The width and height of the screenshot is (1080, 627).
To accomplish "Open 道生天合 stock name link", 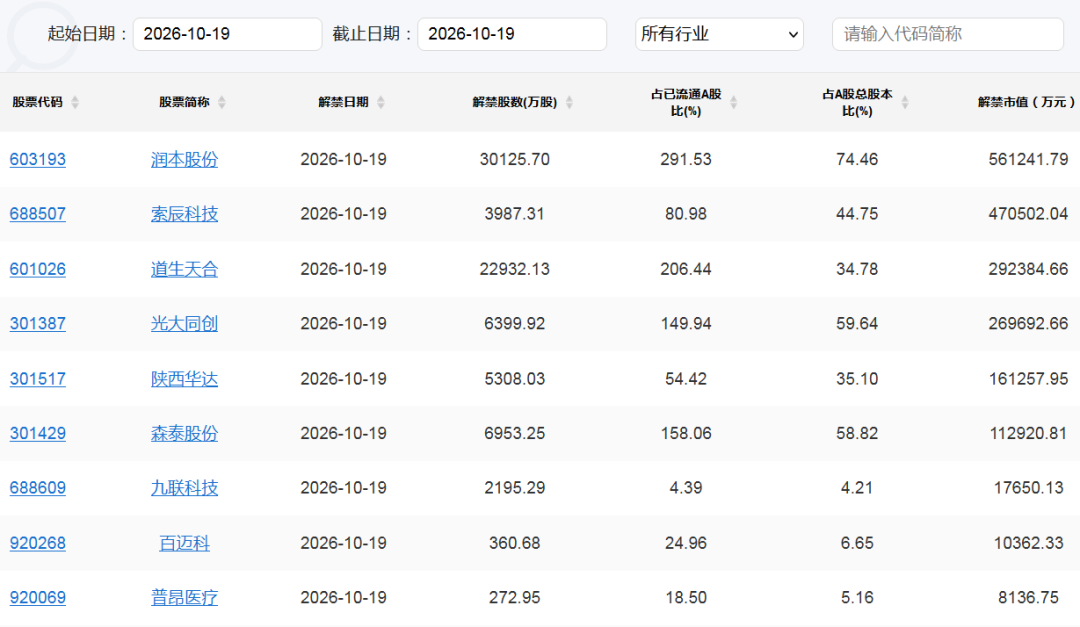I will coord(185,269).
